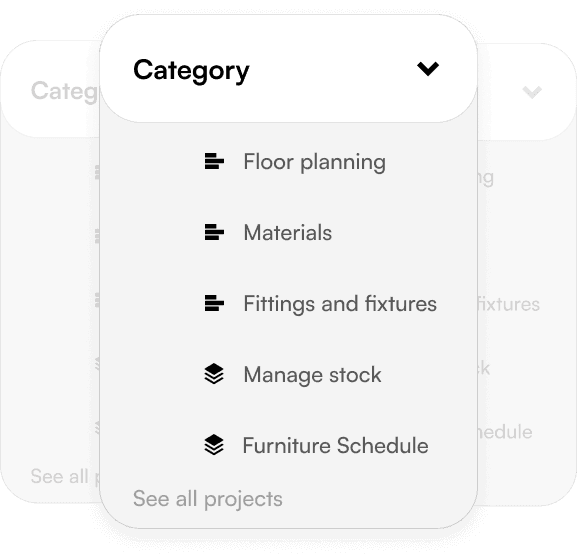Screen dimensions: 577x559
Task: Select the Fittings and fixtures option
Action: 340,304
